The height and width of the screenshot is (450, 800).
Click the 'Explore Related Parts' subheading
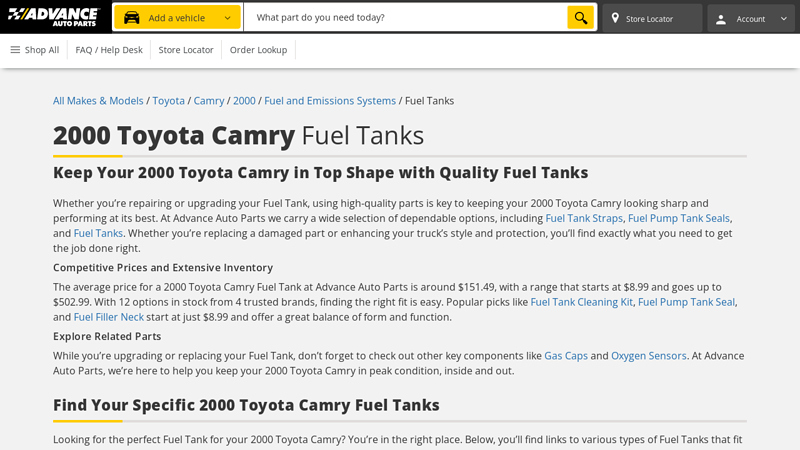click(107, 337)
